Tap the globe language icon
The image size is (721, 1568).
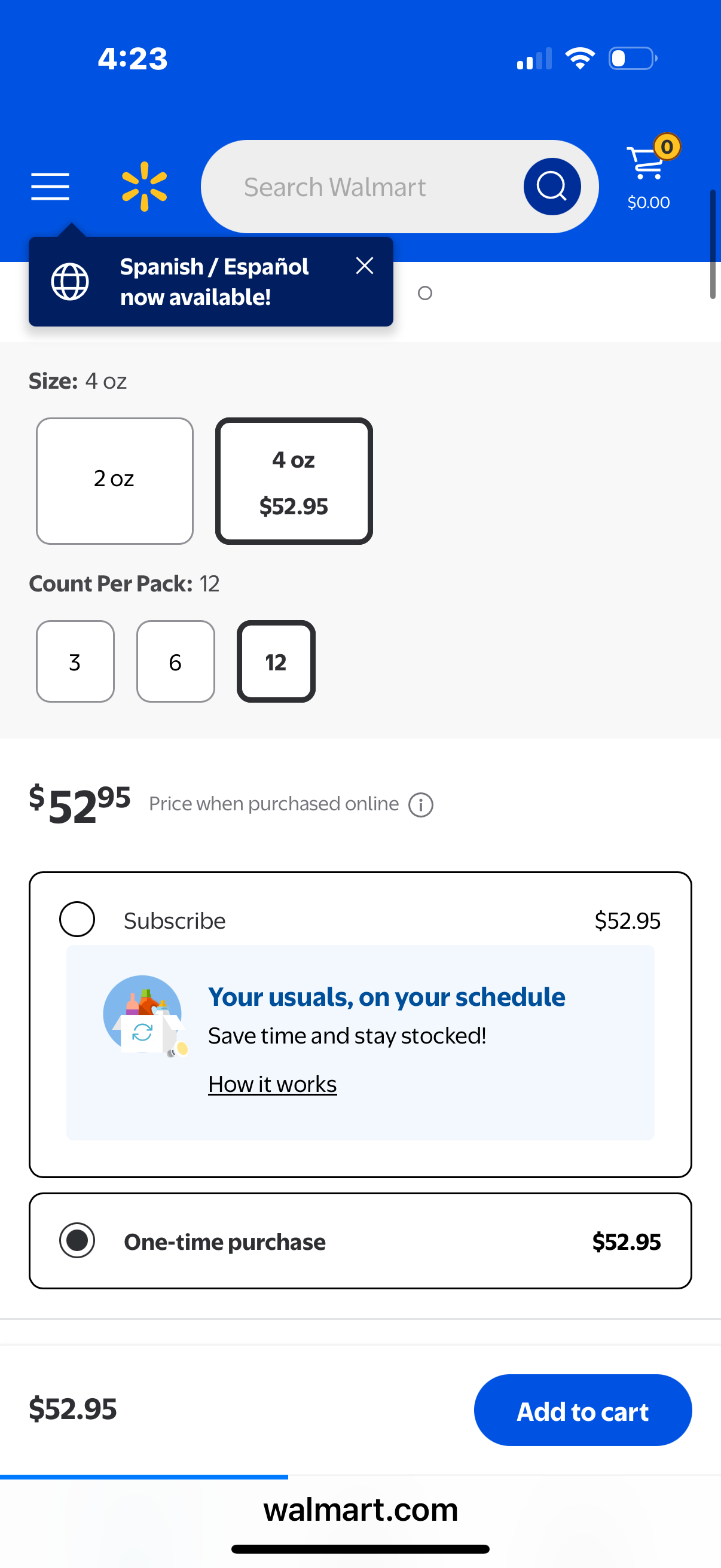[x=70, y=282]
